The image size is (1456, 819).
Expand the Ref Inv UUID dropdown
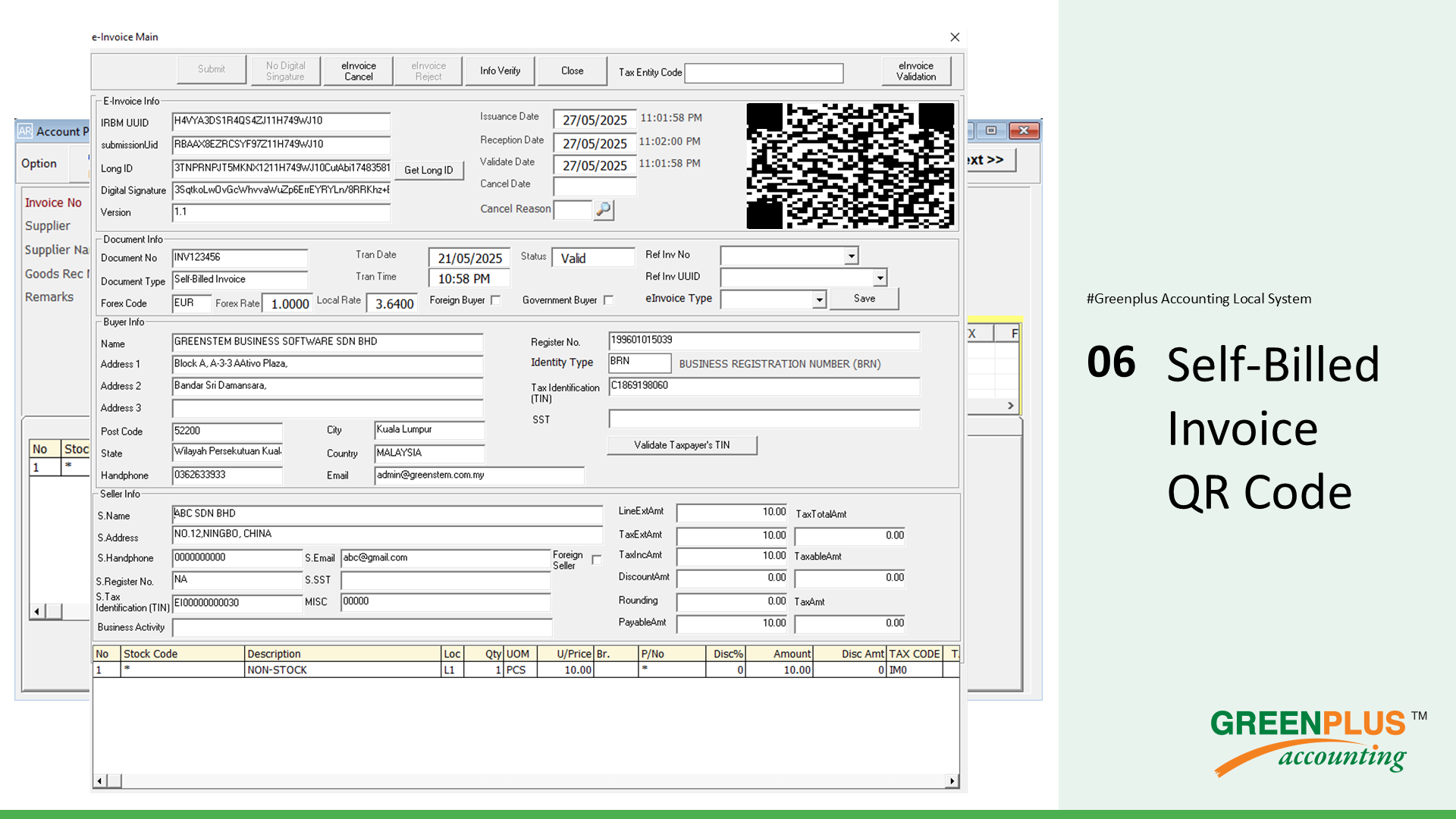point(880,278)
